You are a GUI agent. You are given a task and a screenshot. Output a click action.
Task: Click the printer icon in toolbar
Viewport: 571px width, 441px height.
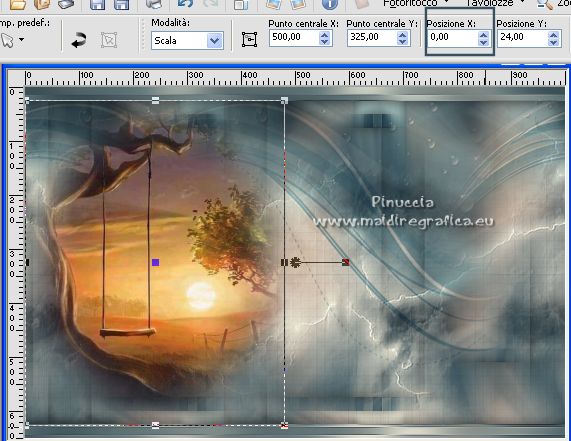154,4
